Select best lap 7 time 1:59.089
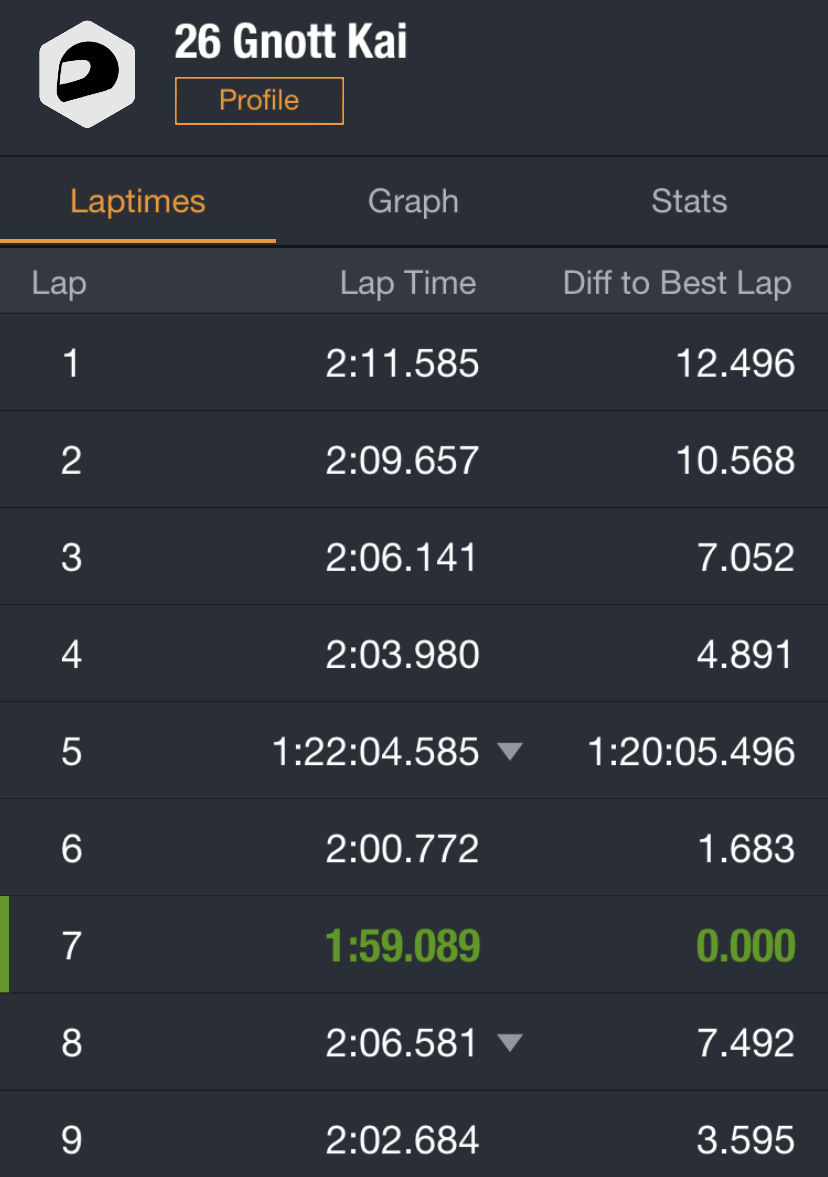 (402, 946)
